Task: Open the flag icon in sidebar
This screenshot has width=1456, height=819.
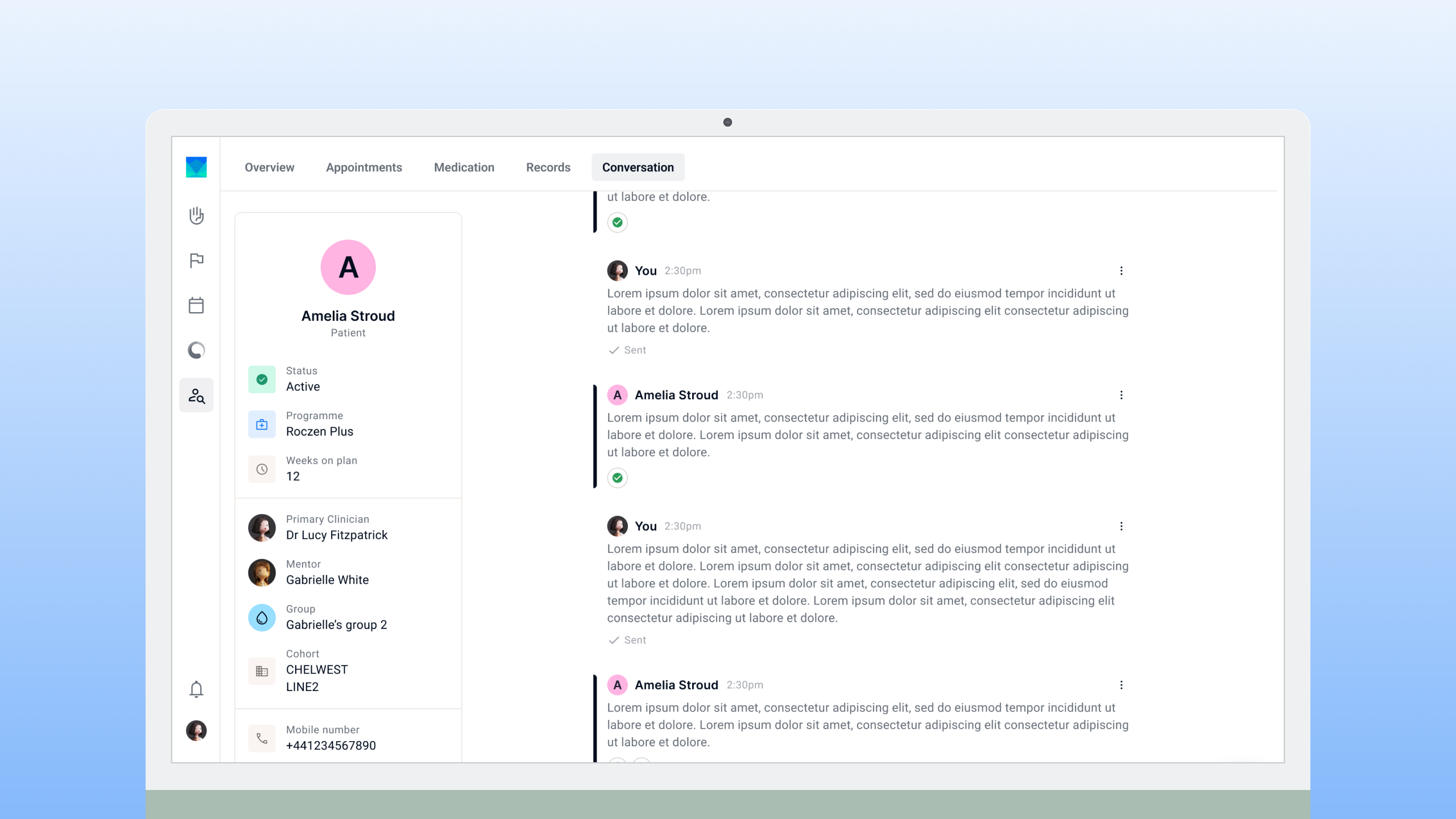Action: click(196, 260)
